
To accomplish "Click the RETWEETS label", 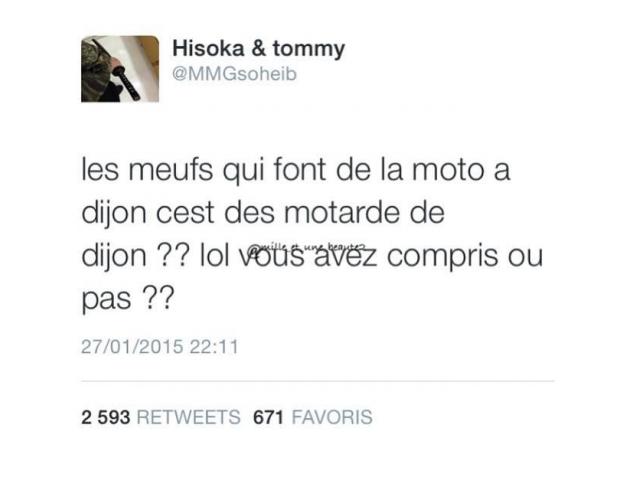I will (188, 417).
